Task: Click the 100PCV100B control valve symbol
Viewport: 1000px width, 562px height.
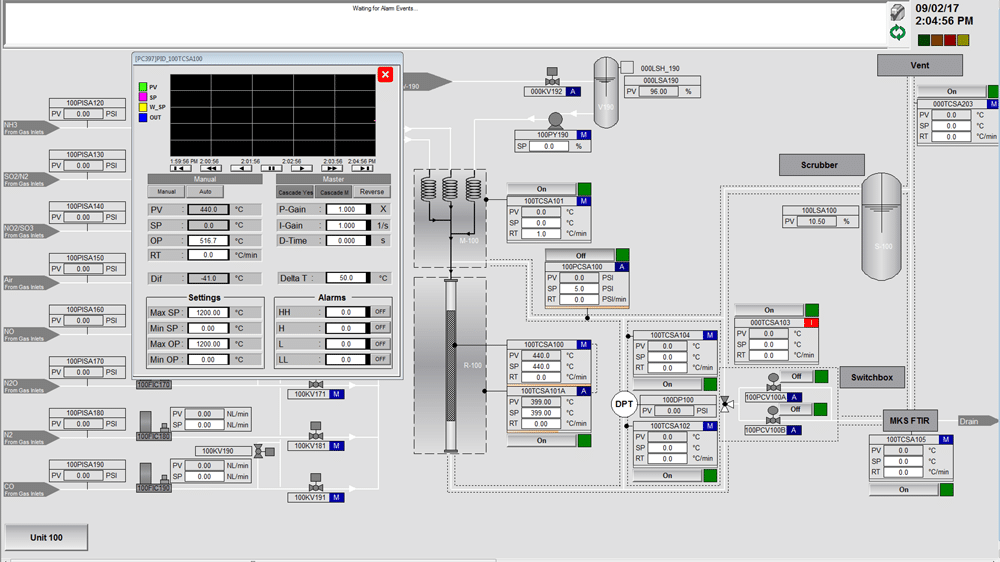Action: point(773,416)
